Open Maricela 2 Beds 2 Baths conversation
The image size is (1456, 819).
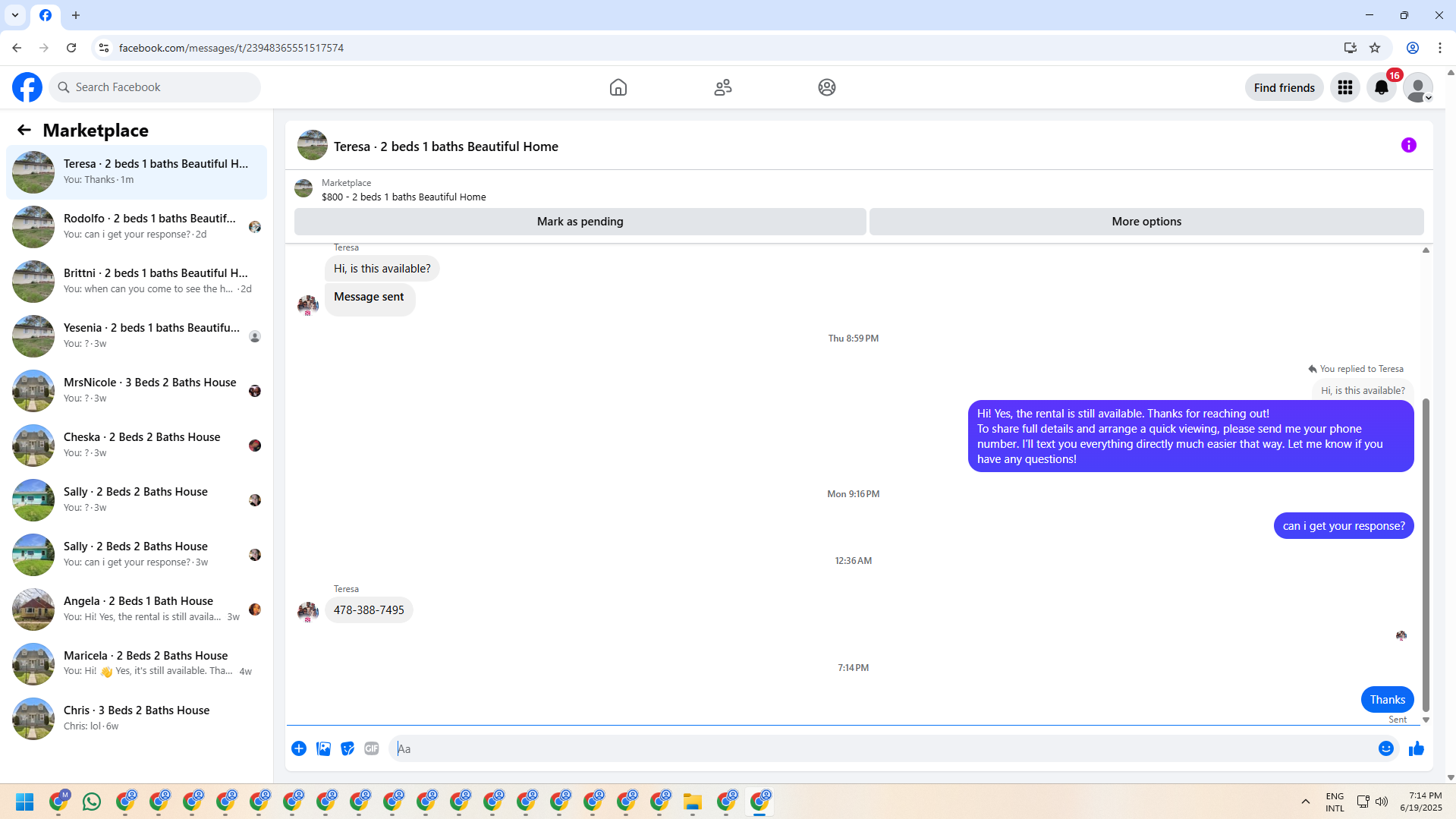137,664
